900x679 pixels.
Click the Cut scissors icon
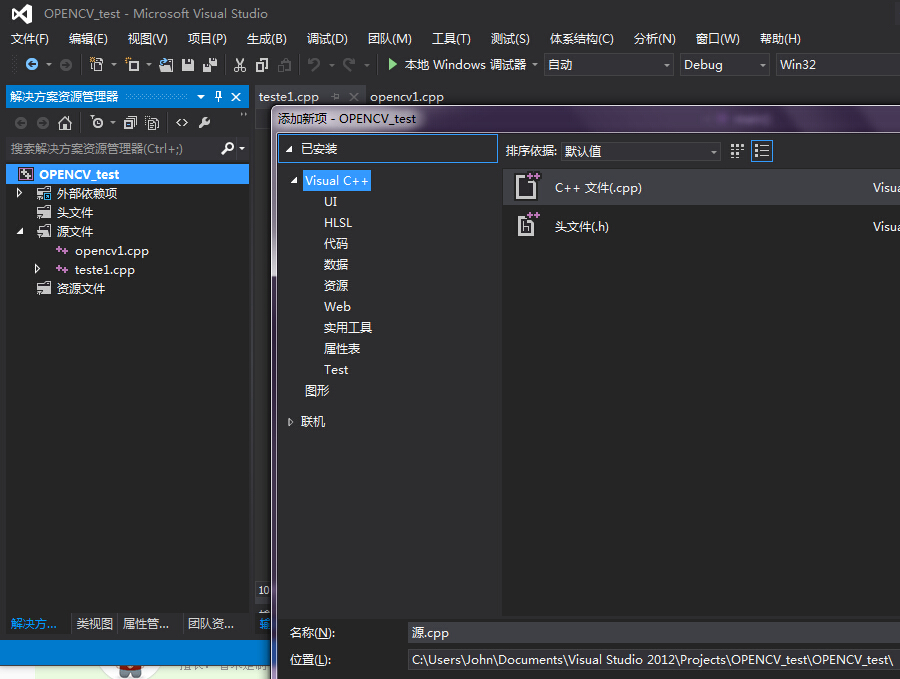click(240, 65)
